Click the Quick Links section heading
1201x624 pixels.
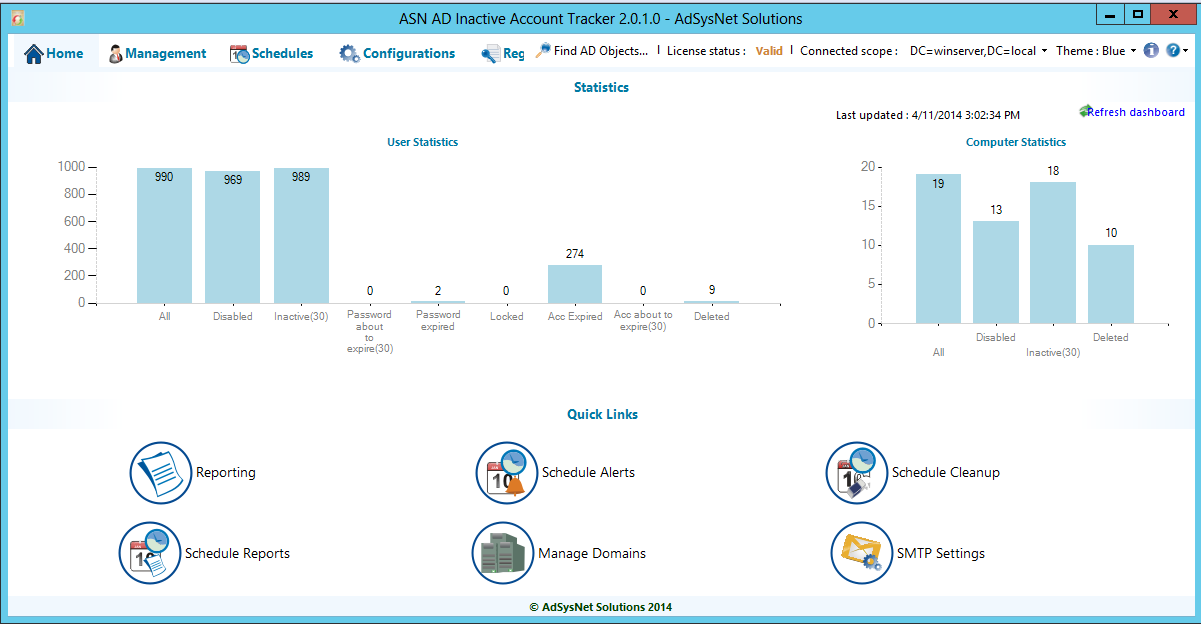point(602,414)
